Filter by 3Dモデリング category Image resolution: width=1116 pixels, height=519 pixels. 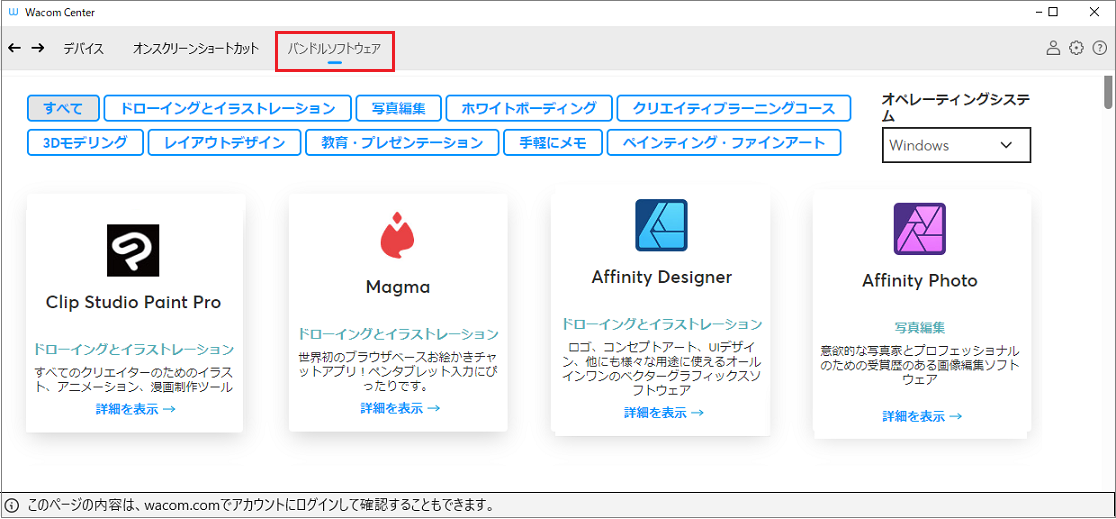85,142
